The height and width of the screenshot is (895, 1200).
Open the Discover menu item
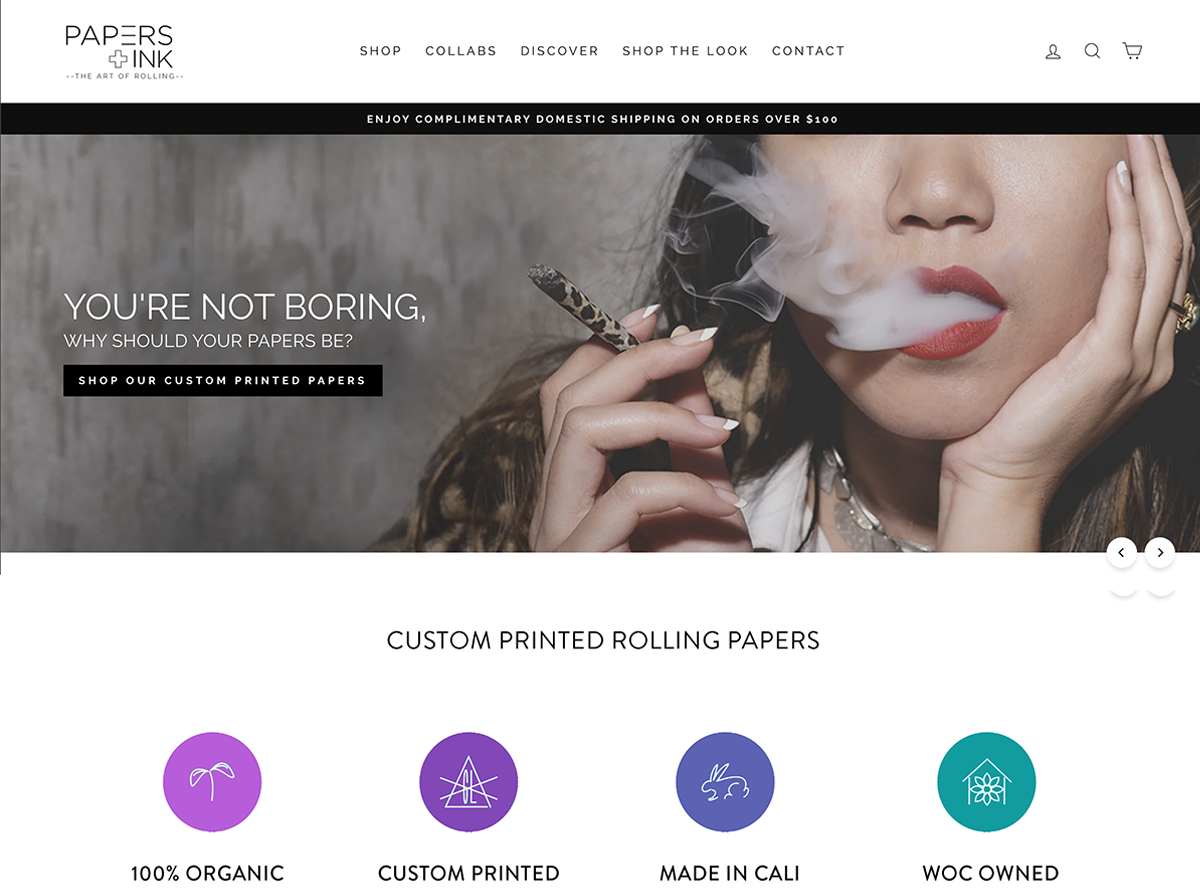(x=560, y=51)
